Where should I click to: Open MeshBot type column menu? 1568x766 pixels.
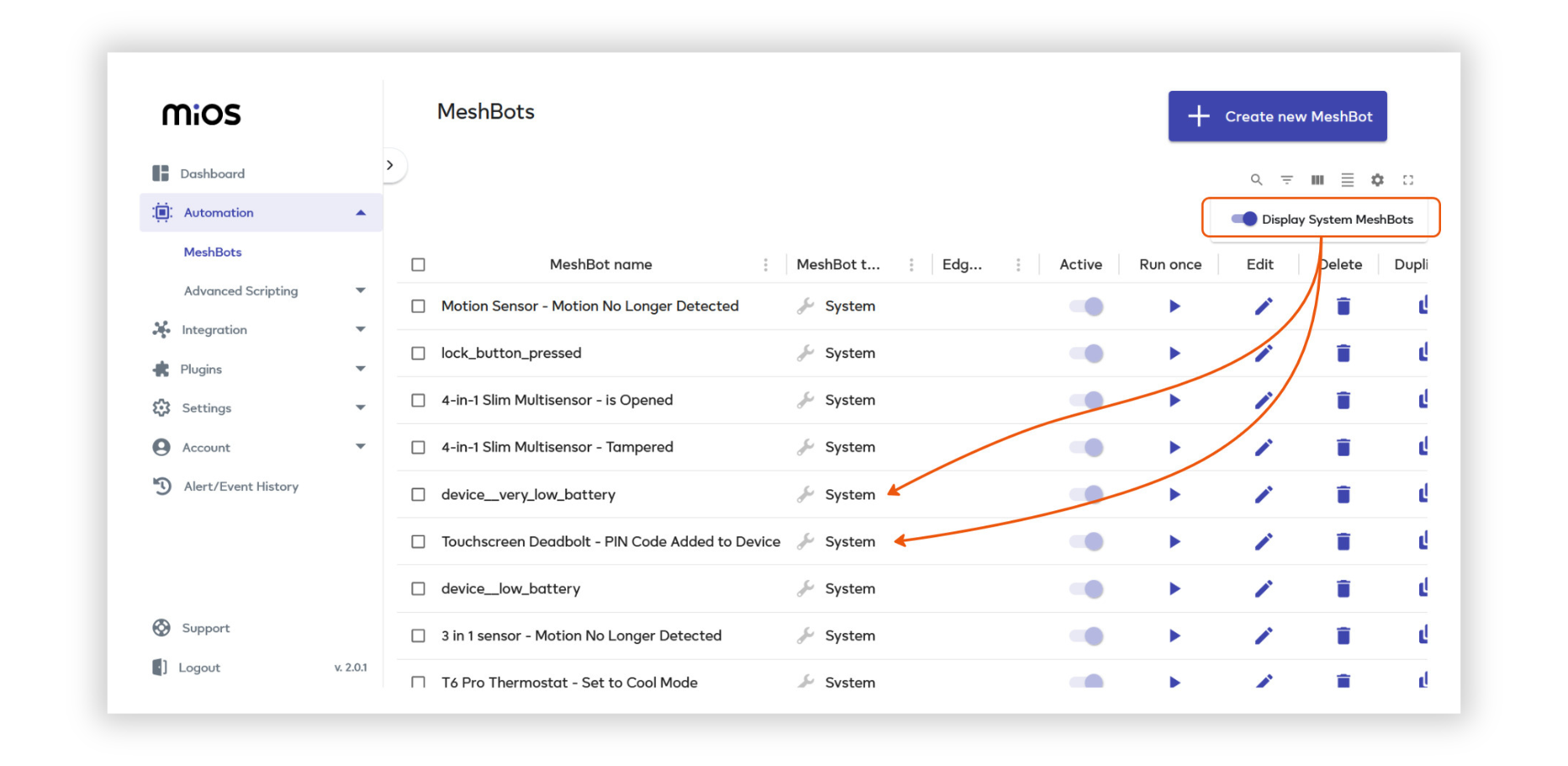pos(911,265)
